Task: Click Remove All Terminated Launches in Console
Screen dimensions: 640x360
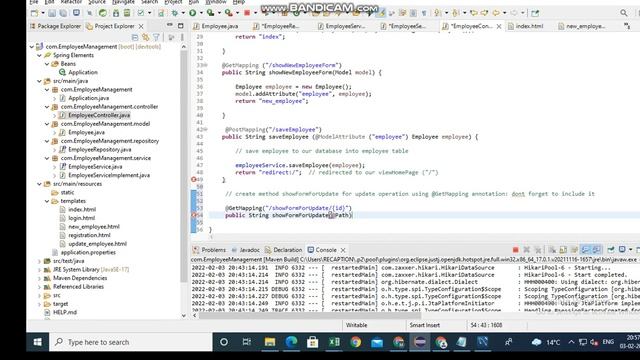Action: pos(538,250)
